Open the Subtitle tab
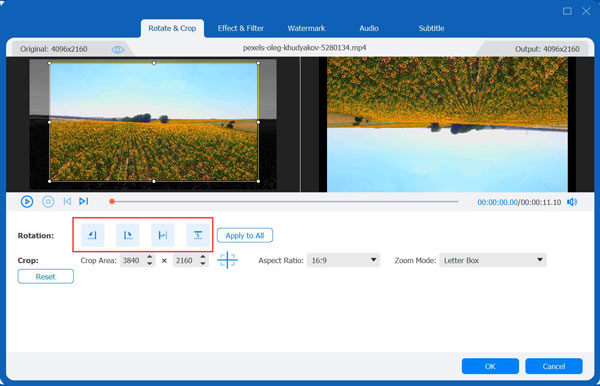This screenshot has width=600, height=386. tap(431, 28)
